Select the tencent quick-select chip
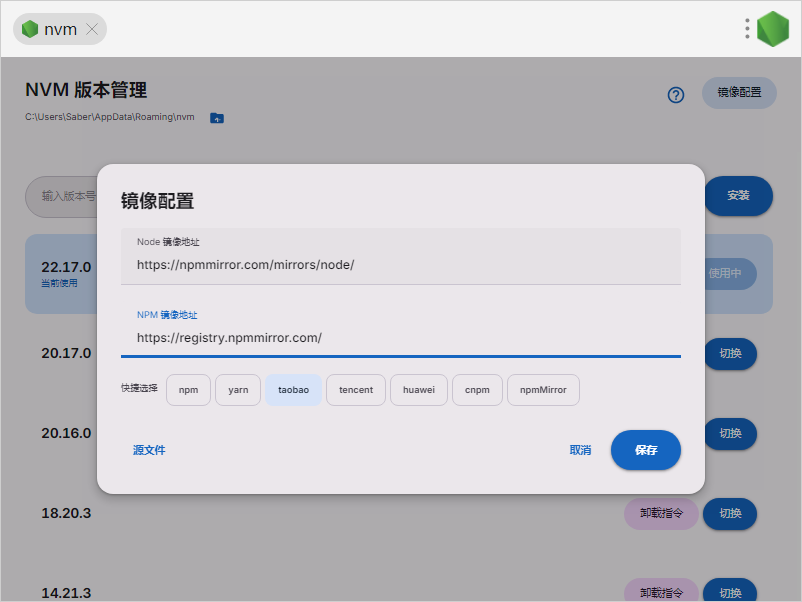Viewport: 802px width, 602px height. [356, 390]
